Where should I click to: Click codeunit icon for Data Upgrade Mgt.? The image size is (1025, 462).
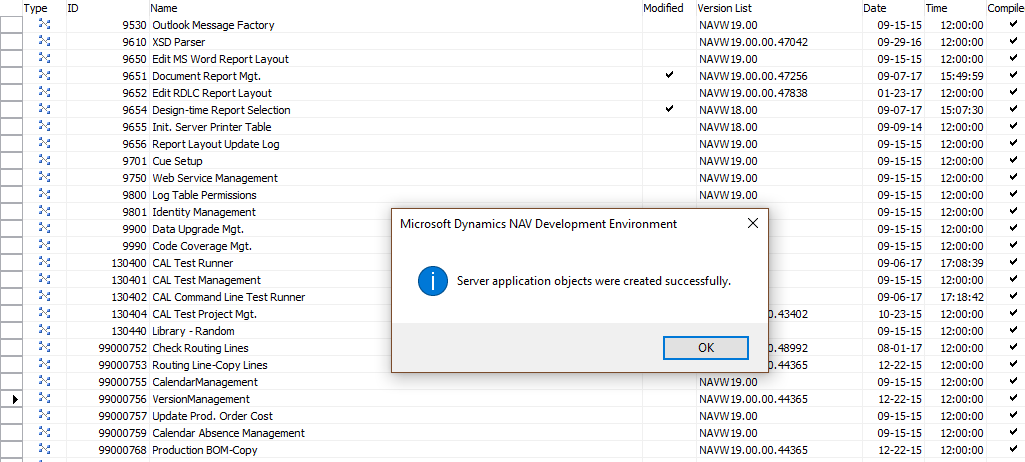point(44,229)
